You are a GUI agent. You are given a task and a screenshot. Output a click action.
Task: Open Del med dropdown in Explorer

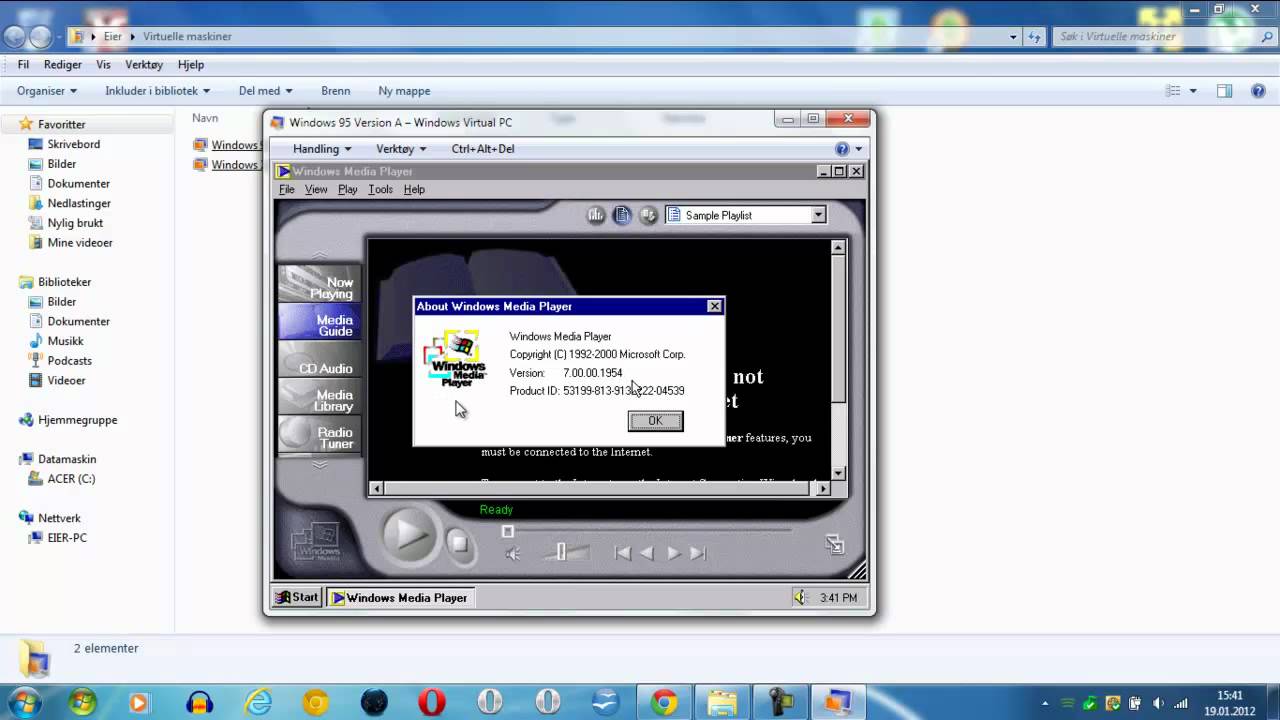pyautogui.click(x=266, y=91)
